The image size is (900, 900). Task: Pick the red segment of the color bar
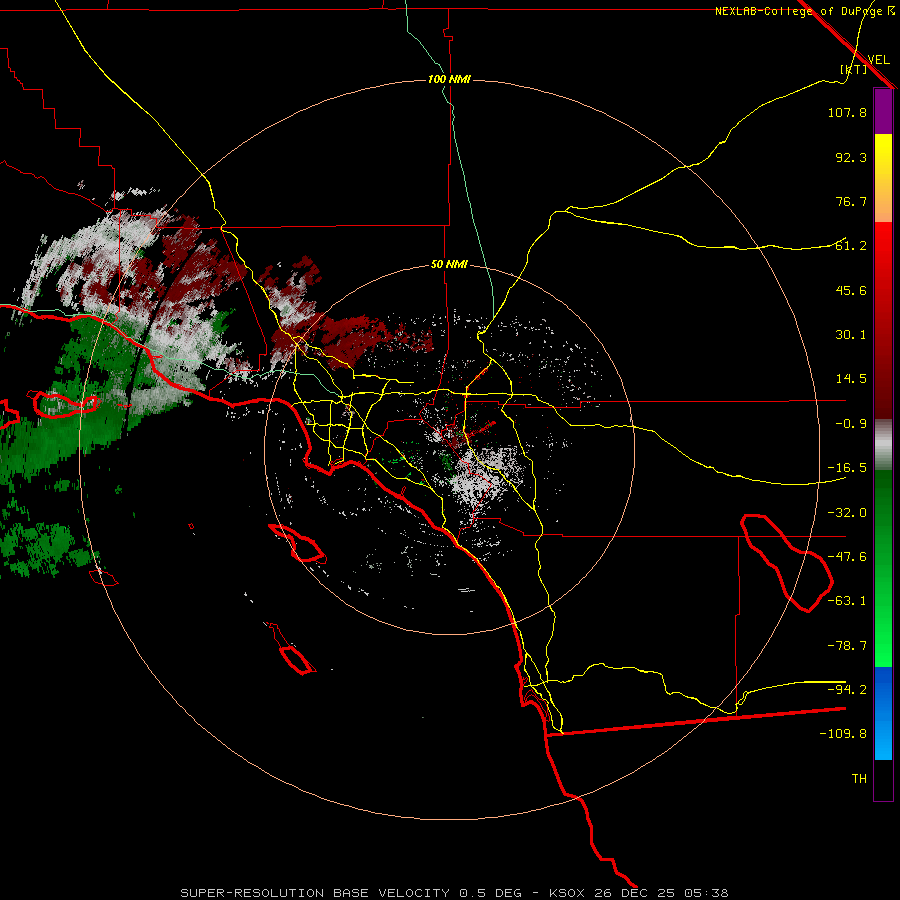coord(883,320)
